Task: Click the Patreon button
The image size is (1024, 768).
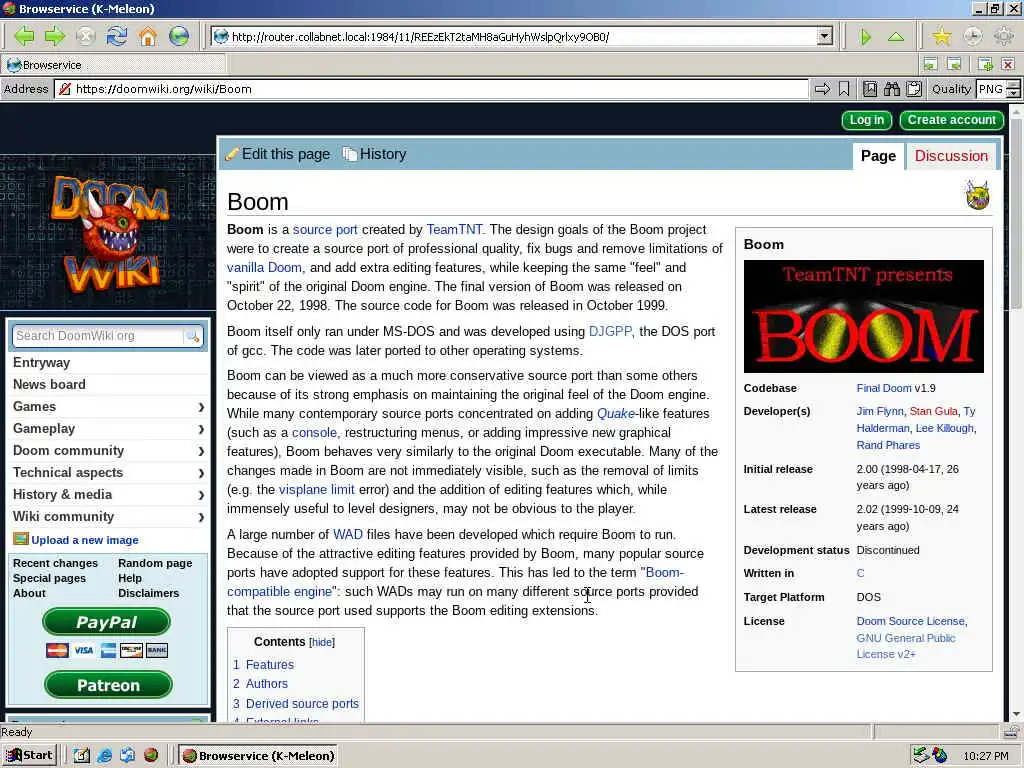Action: pyautogui.click(x=108, y=686)
